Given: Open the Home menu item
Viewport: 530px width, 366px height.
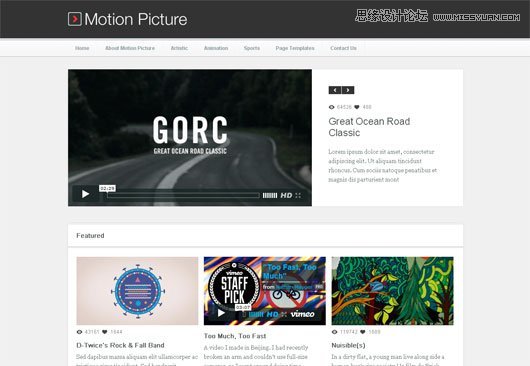Looking at the screenshot, I should click(82, 48).
